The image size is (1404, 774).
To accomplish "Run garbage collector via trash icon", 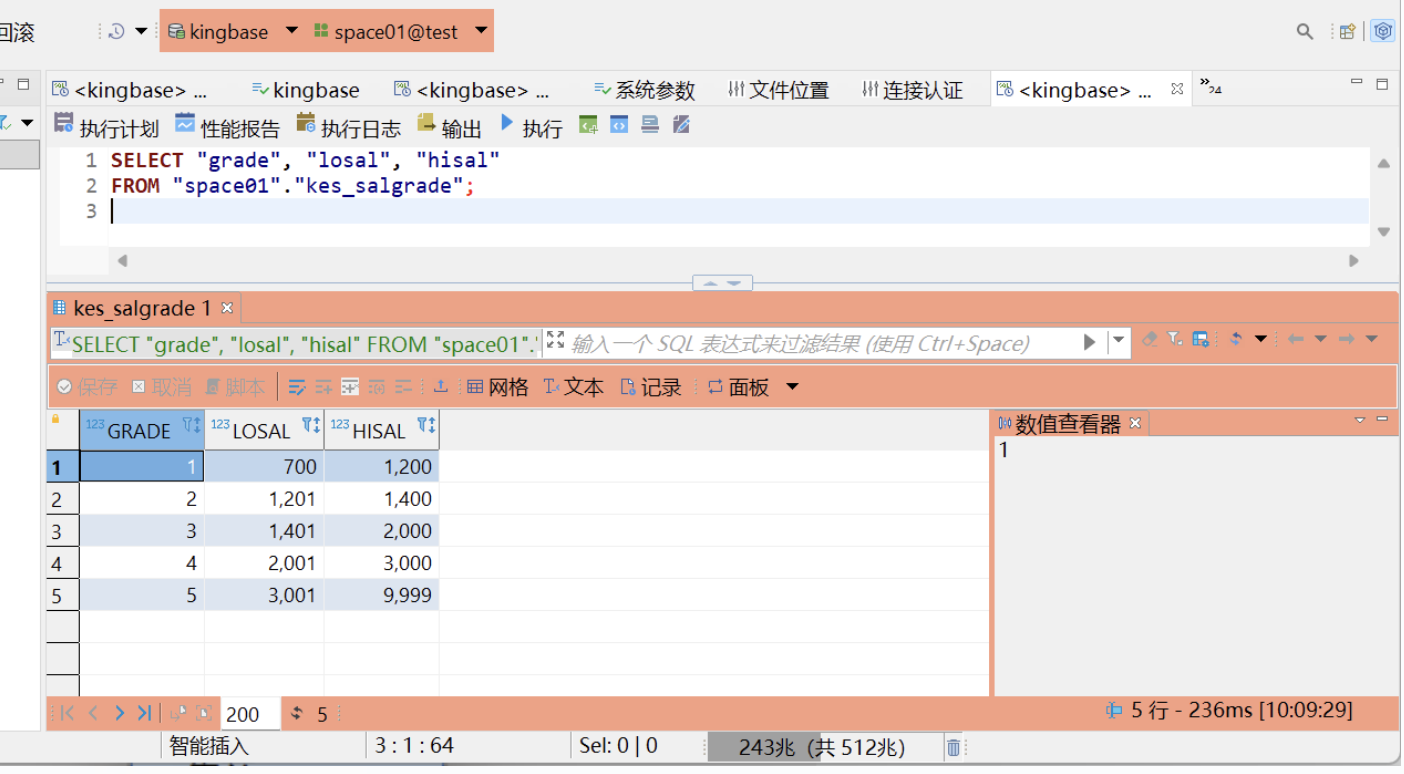I will point(954,747).
